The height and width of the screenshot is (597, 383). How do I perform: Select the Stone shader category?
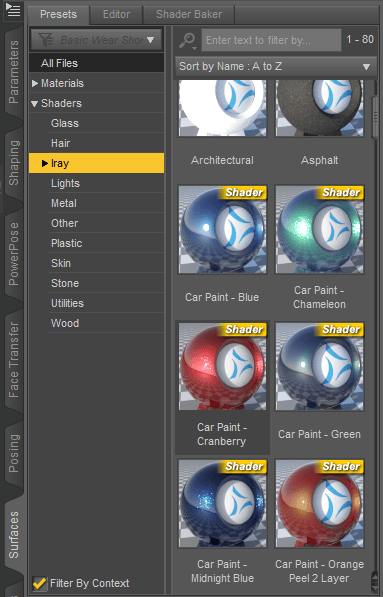(107, 283)
